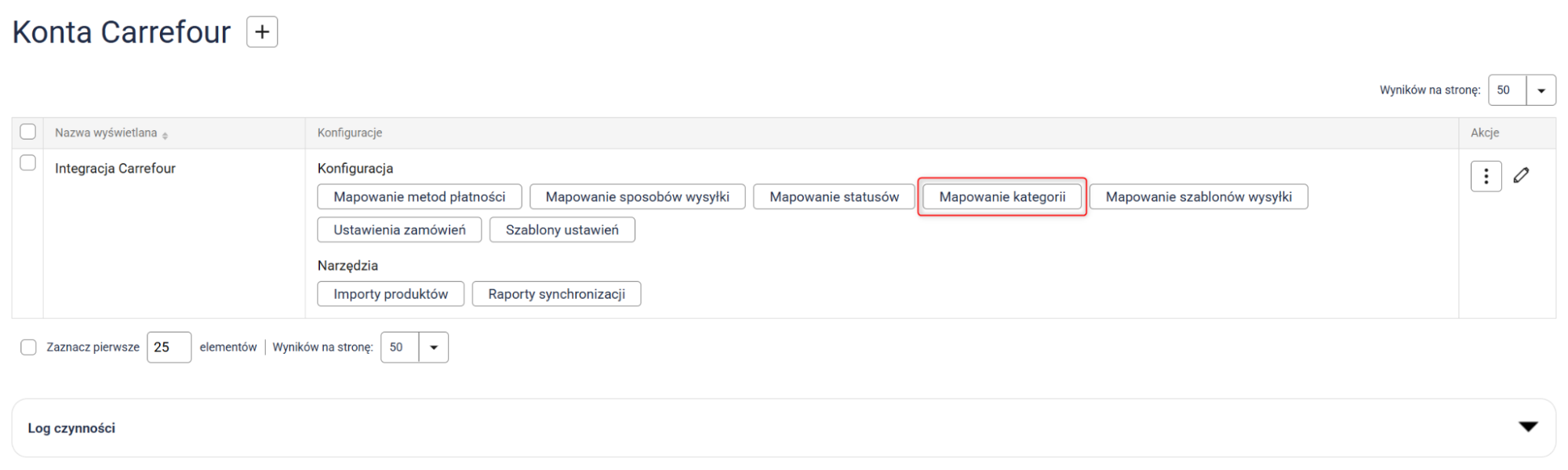Sort by Nazwa wyświetlana column arrows
This screenshot has width=1568, height=470.
tap(165, 135)
